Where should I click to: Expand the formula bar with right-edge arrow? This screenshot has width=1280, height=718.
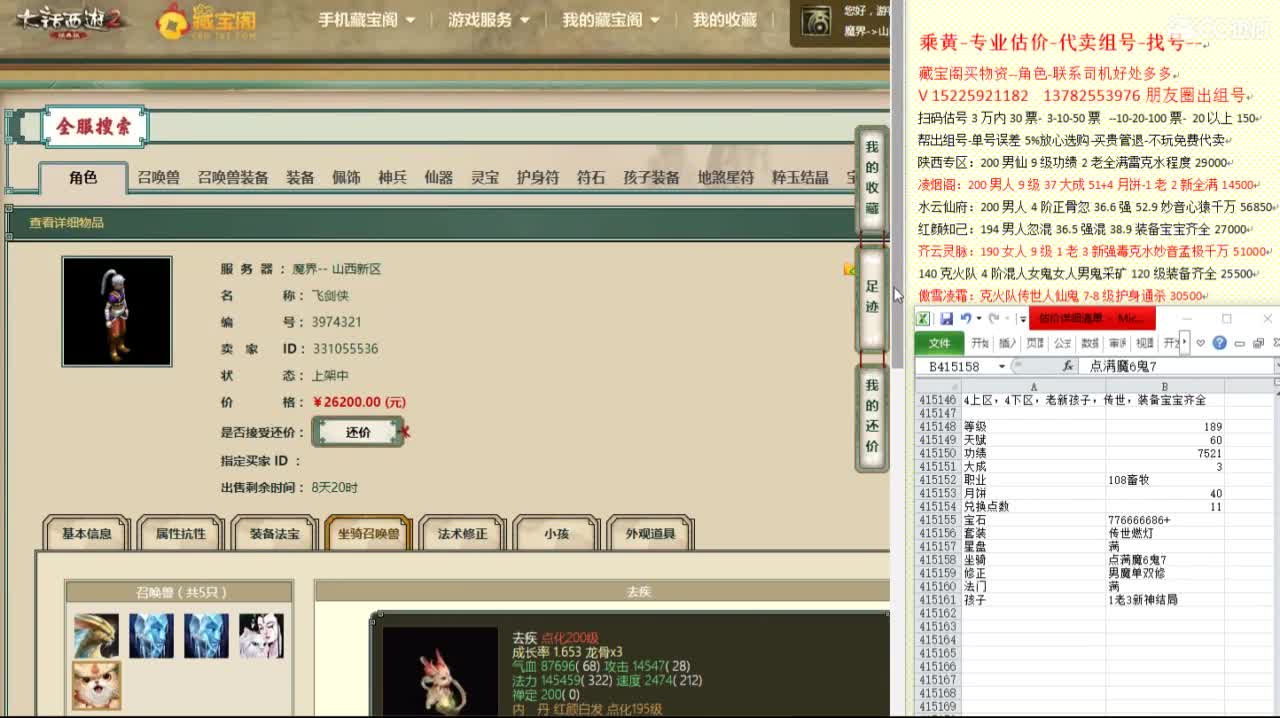[1275, 366]
